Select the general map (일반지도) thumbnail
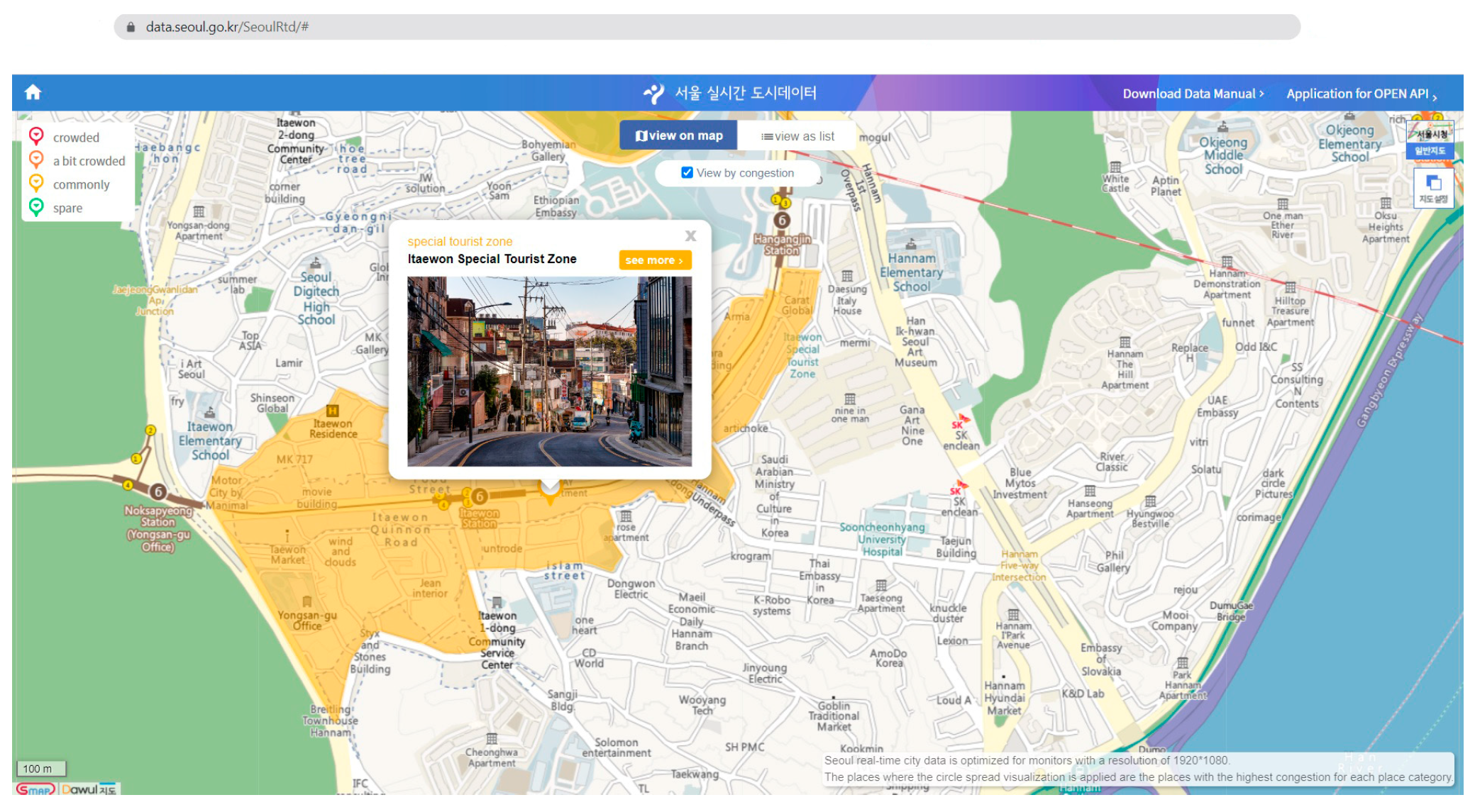This screenshot has width=1475, height=812. tap(1430, 140)
